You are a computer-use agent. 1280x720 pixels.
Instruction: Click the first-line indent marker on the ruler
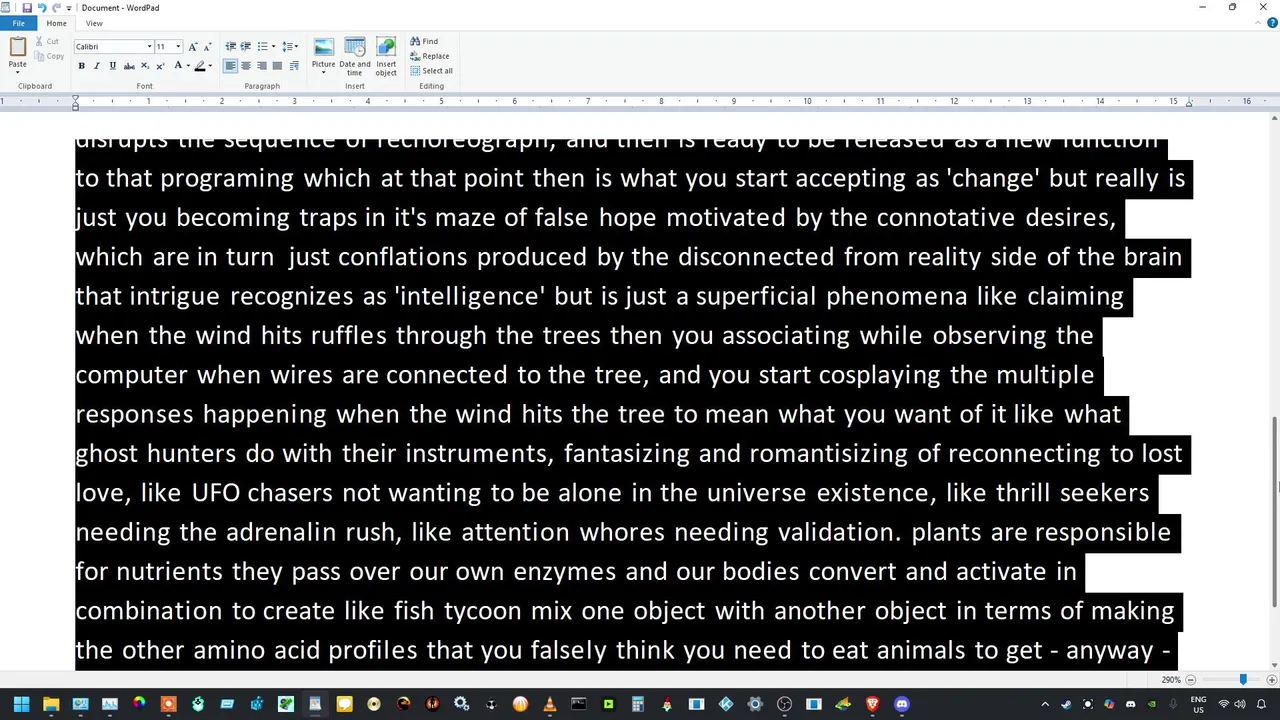pos(75,98)
